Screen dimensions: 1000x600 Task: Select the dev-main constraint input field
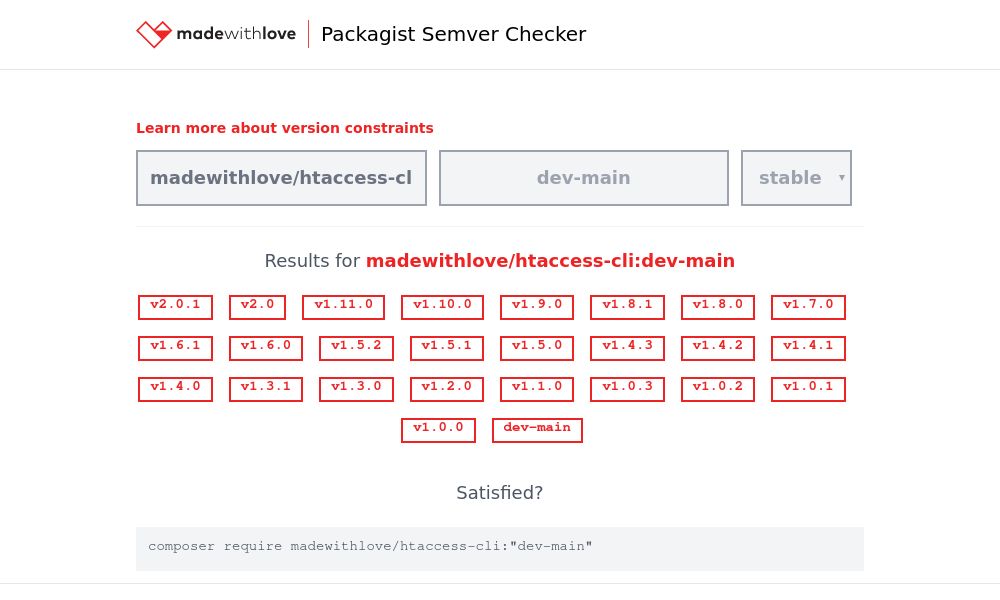(583, 177)
